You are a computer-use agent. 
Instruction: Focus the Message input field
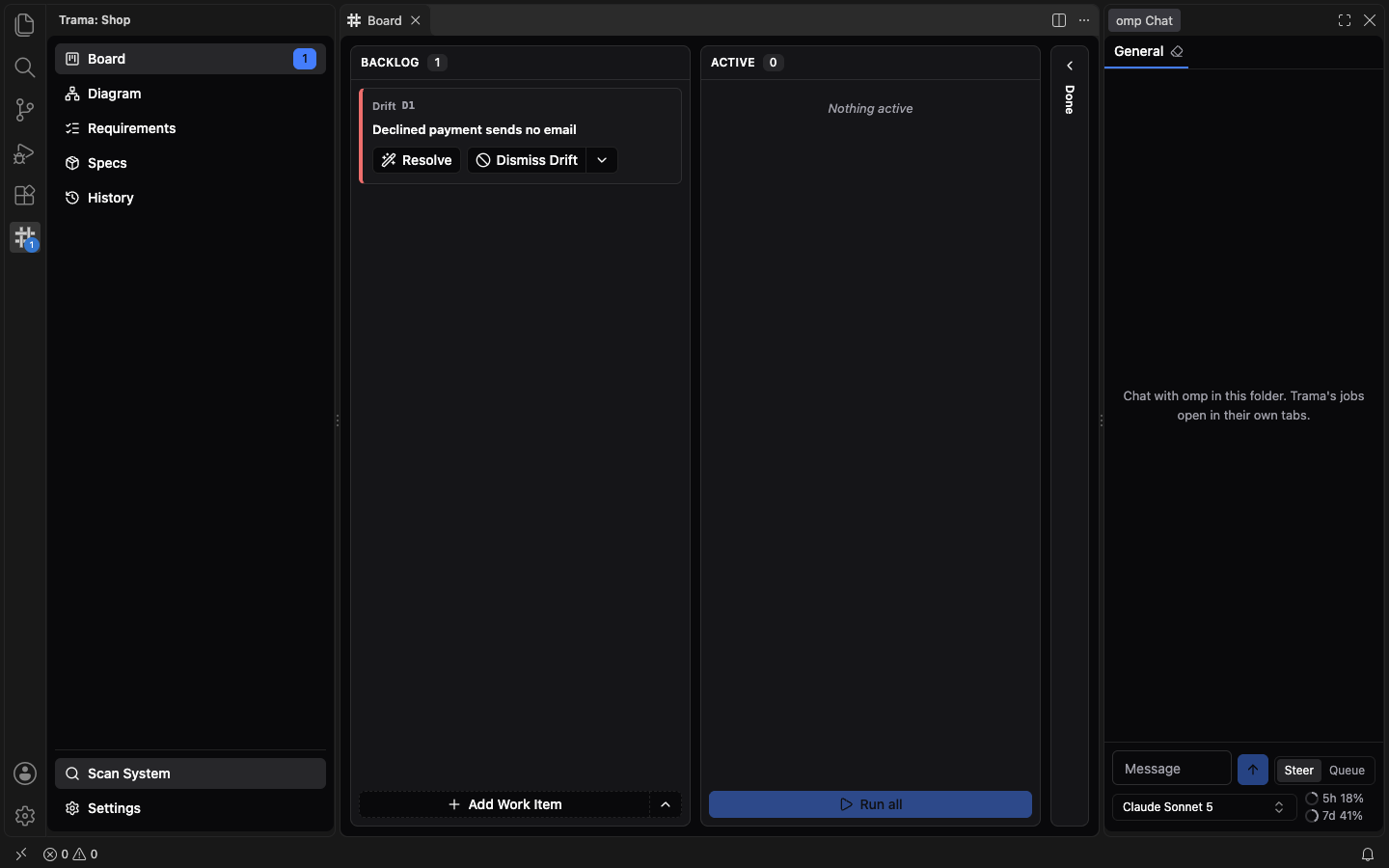pyautogui.click(x=1172, y=769)
